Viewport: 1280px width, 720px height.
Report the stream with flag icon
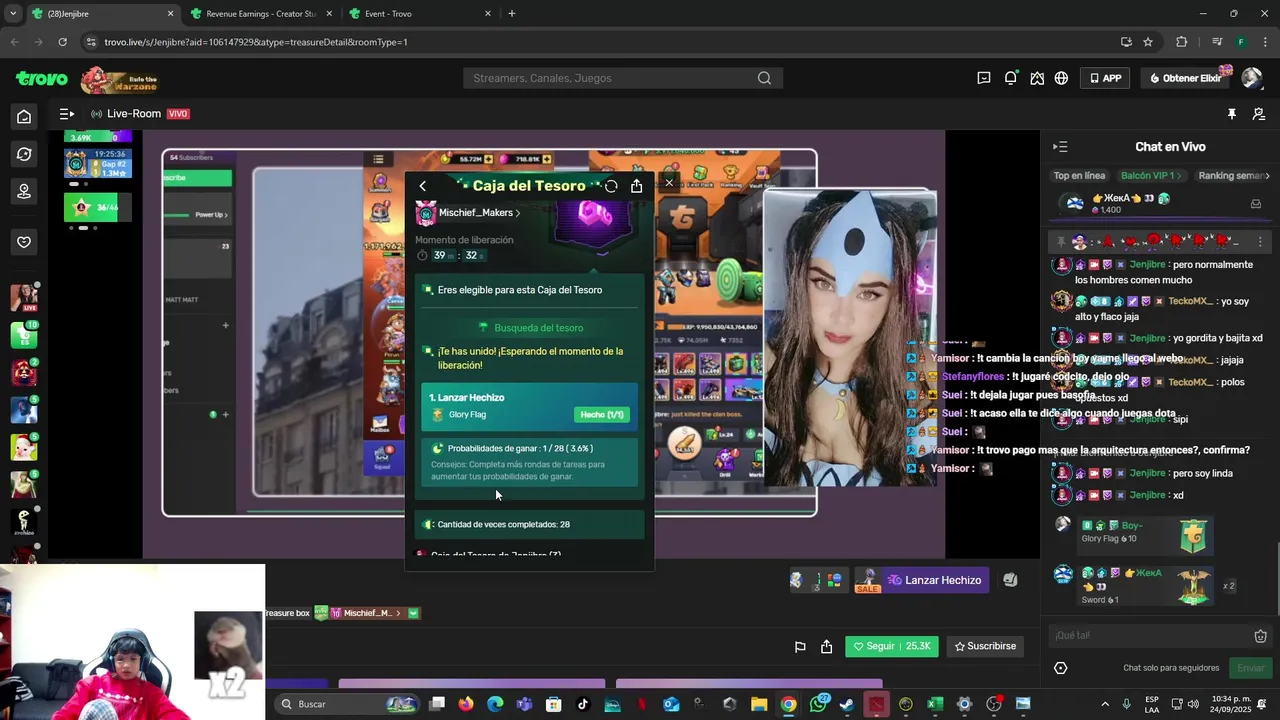(800, 647)
